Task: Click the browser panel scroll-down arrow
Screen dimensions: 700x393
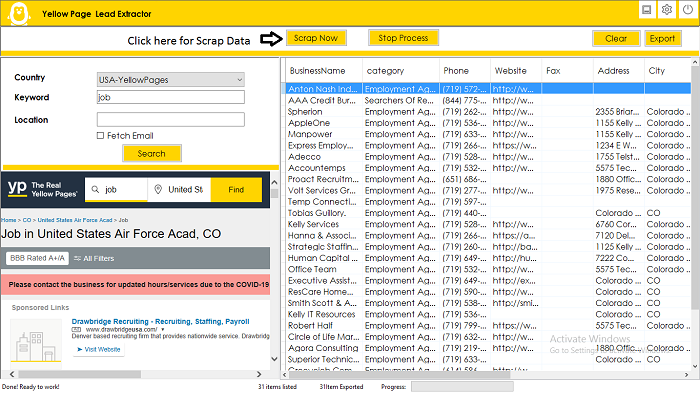Action: click(274, 359)
